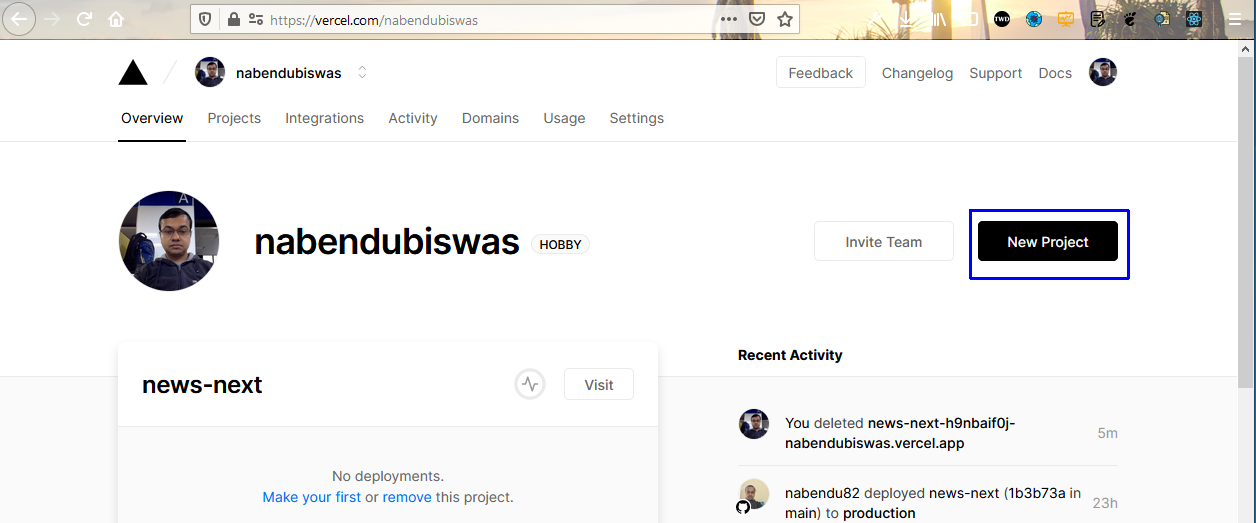Click the '23h' activity timestamp

[x=1105, y=503]
